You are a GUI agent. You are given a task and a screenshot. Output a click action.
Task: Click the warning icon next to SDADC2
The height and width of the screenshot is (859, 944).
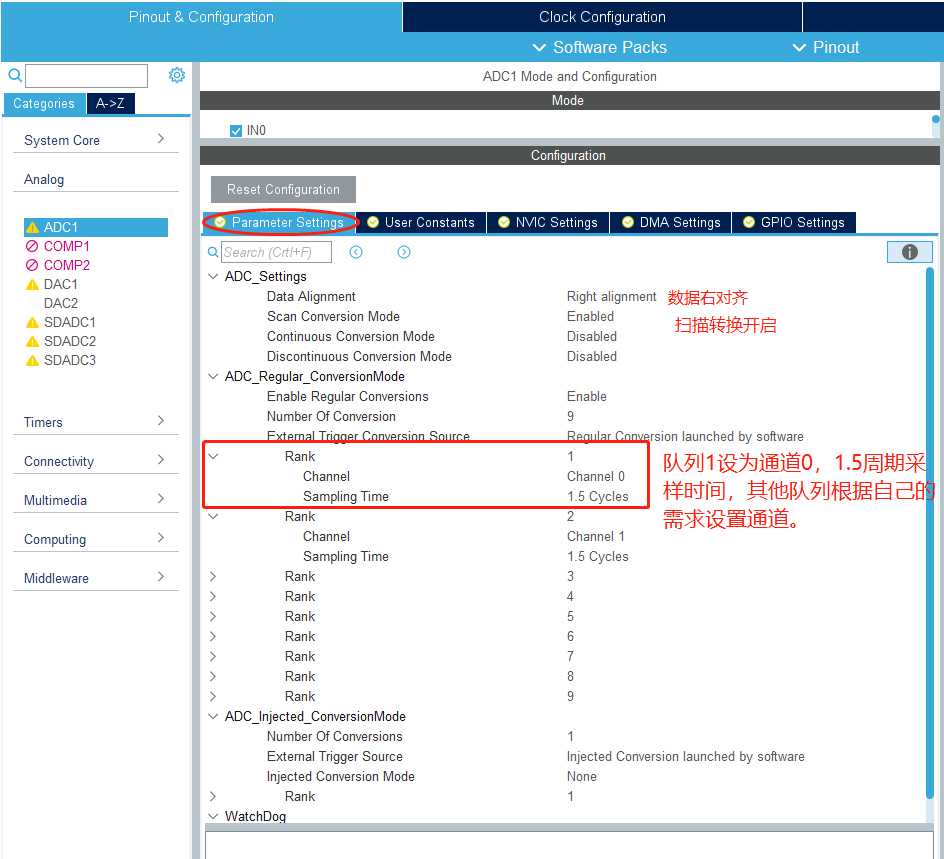pyautogui.click(x=33, y=342)
